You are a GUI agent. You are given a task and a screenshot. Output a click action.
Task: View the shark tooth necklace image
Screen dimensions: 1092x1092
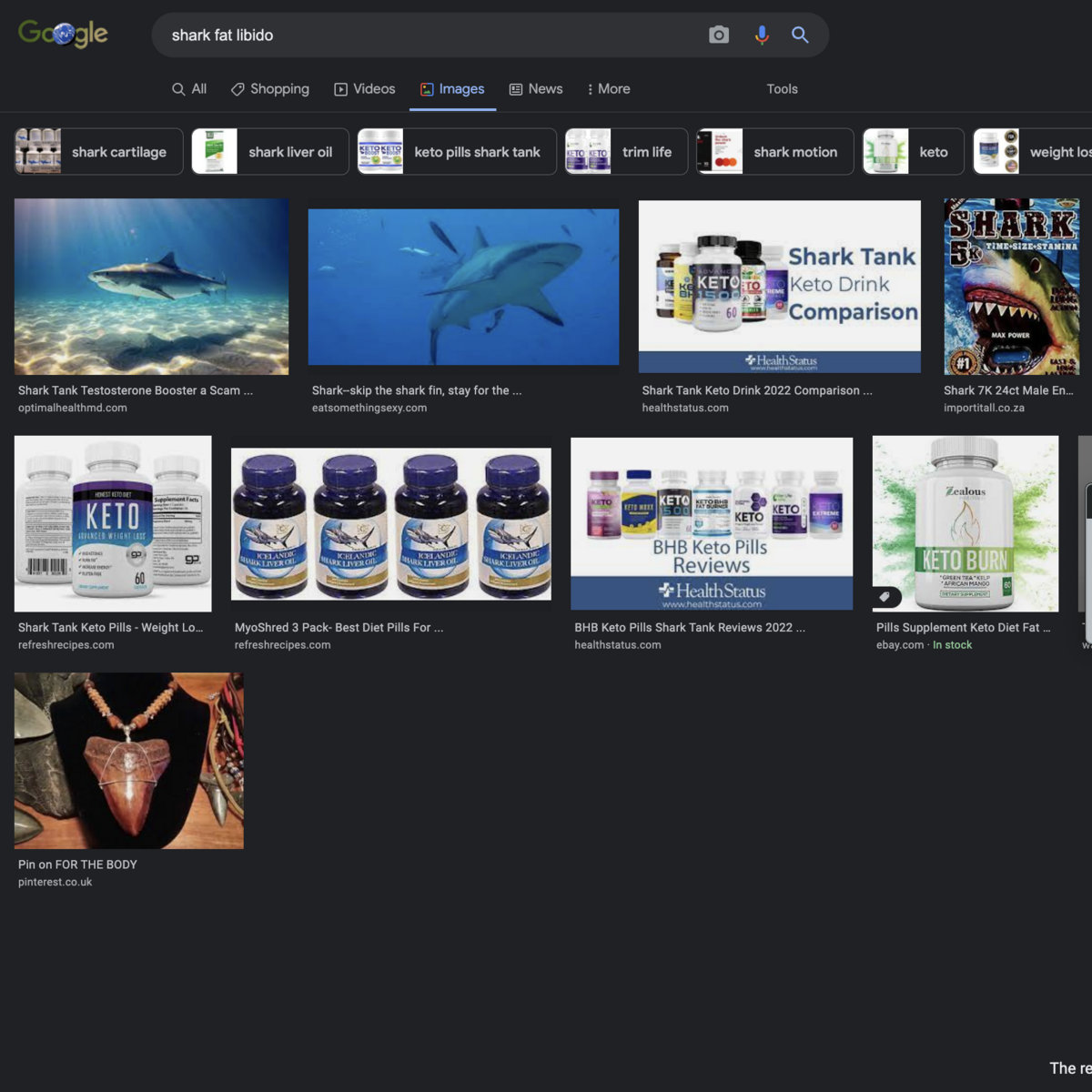(x=129, y=761)
